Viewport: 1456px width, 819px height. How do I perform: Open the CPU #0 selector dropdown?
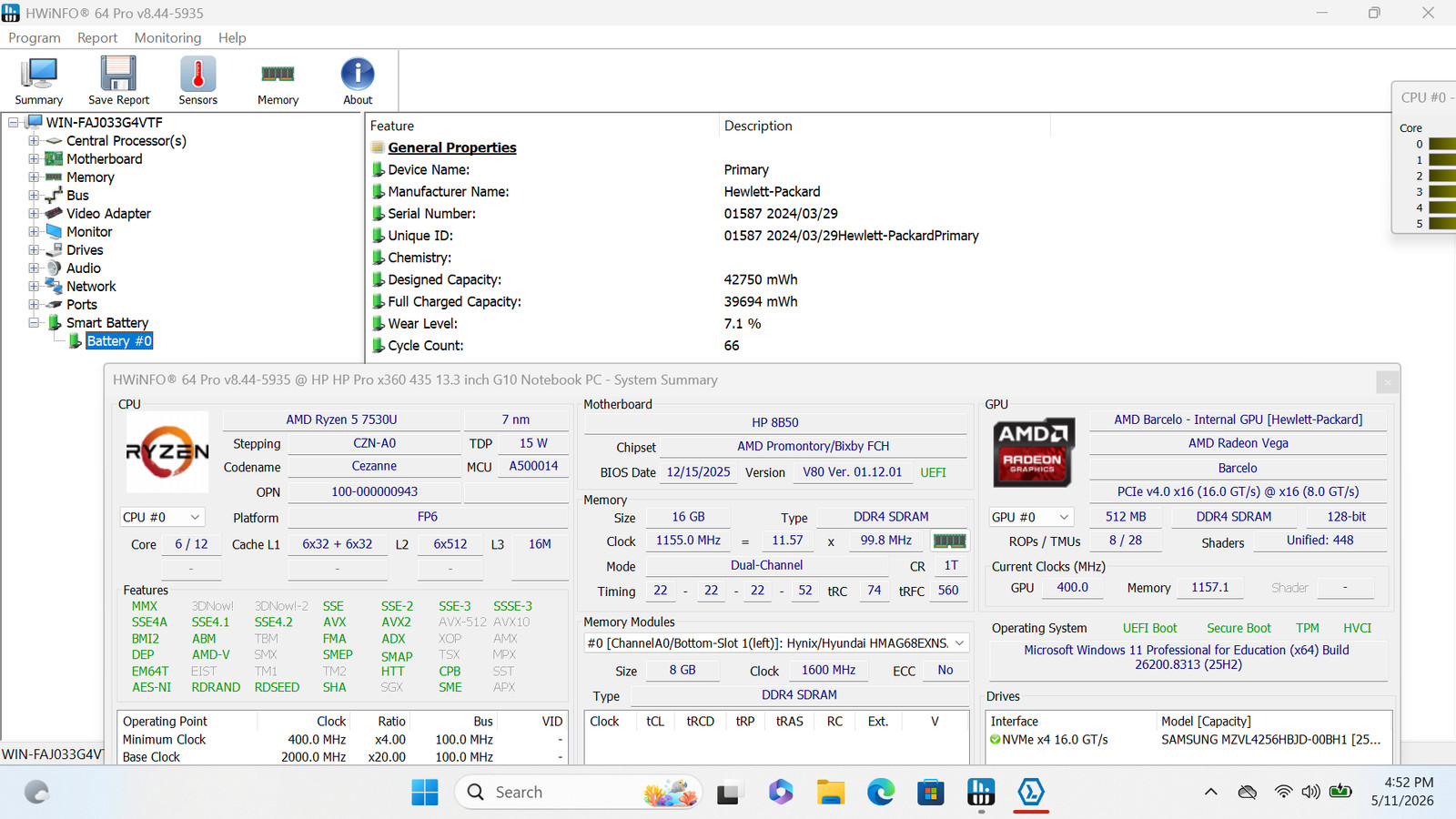coord(161,517)
